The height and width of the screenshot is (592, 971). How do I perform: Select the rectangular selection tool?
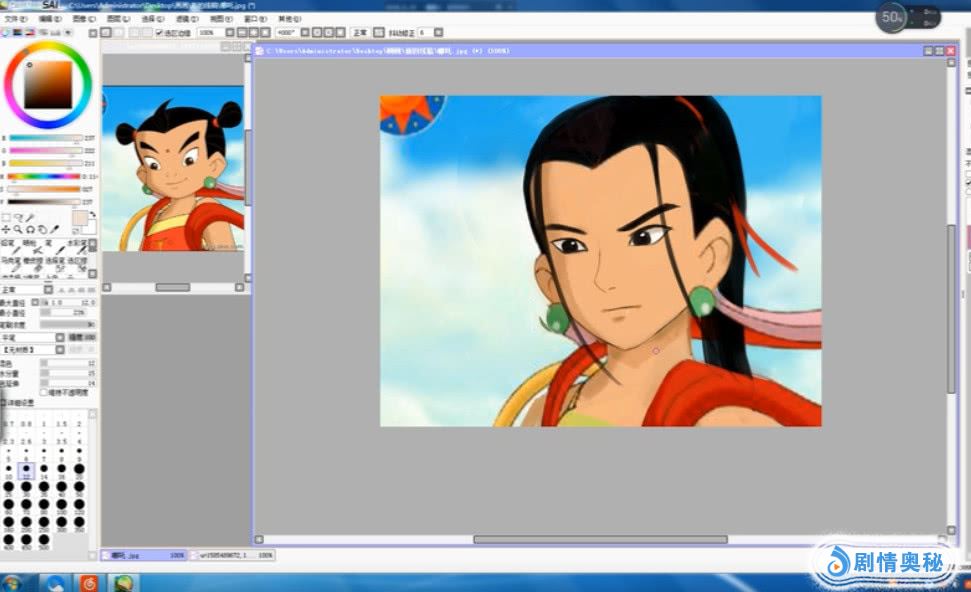6,217
